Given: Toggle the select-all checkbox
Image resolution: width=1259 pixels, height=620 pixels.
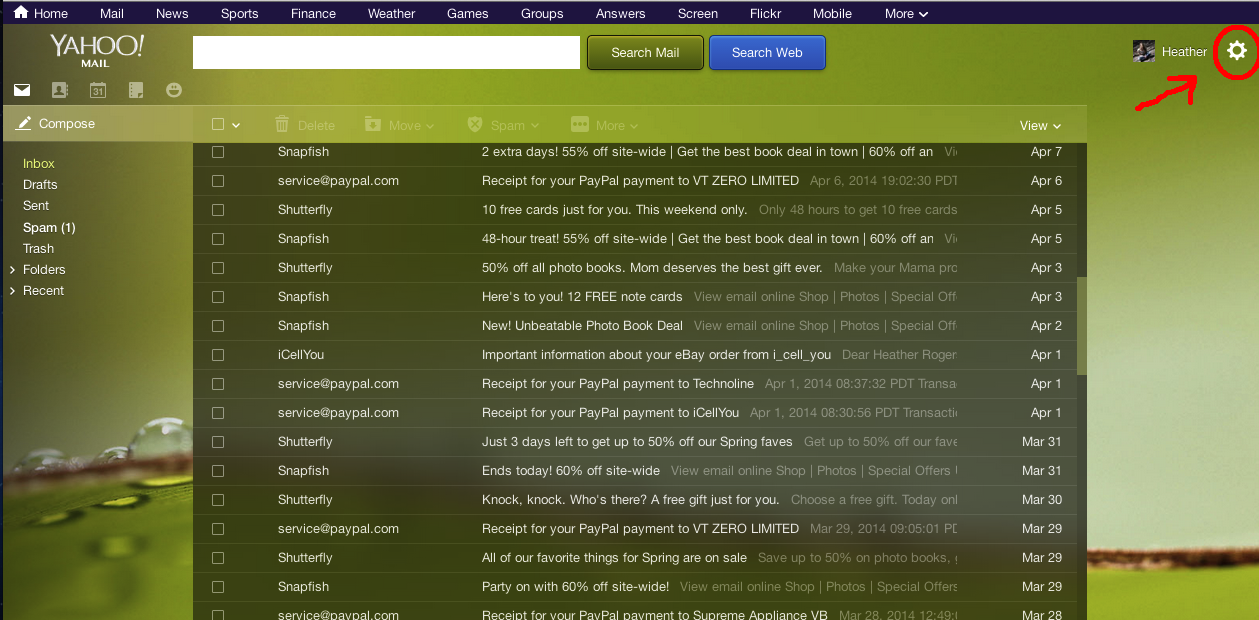Looking at the screenshot, I should point(218,125).
